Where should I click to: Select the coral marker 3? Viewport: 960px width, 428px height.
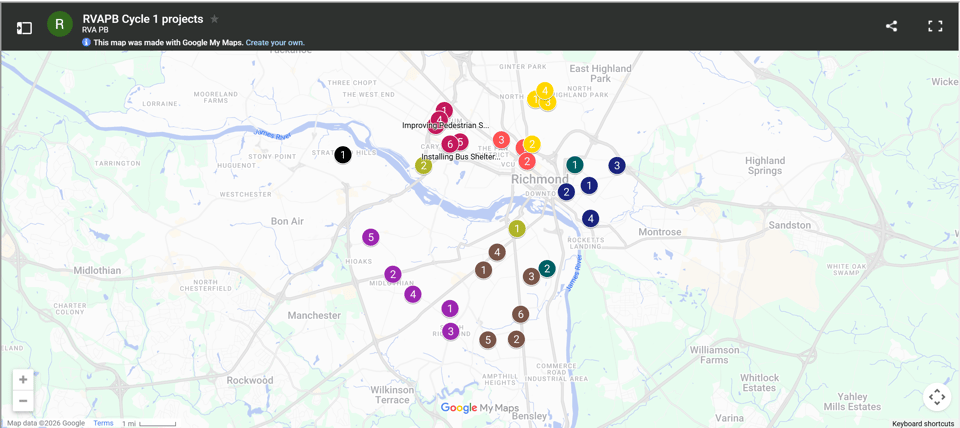tap(501, 140)
